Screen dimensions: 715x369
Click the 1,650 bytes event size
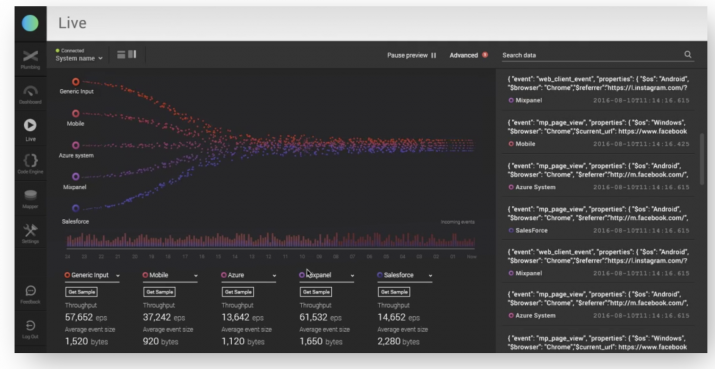(x=321, y=341)
